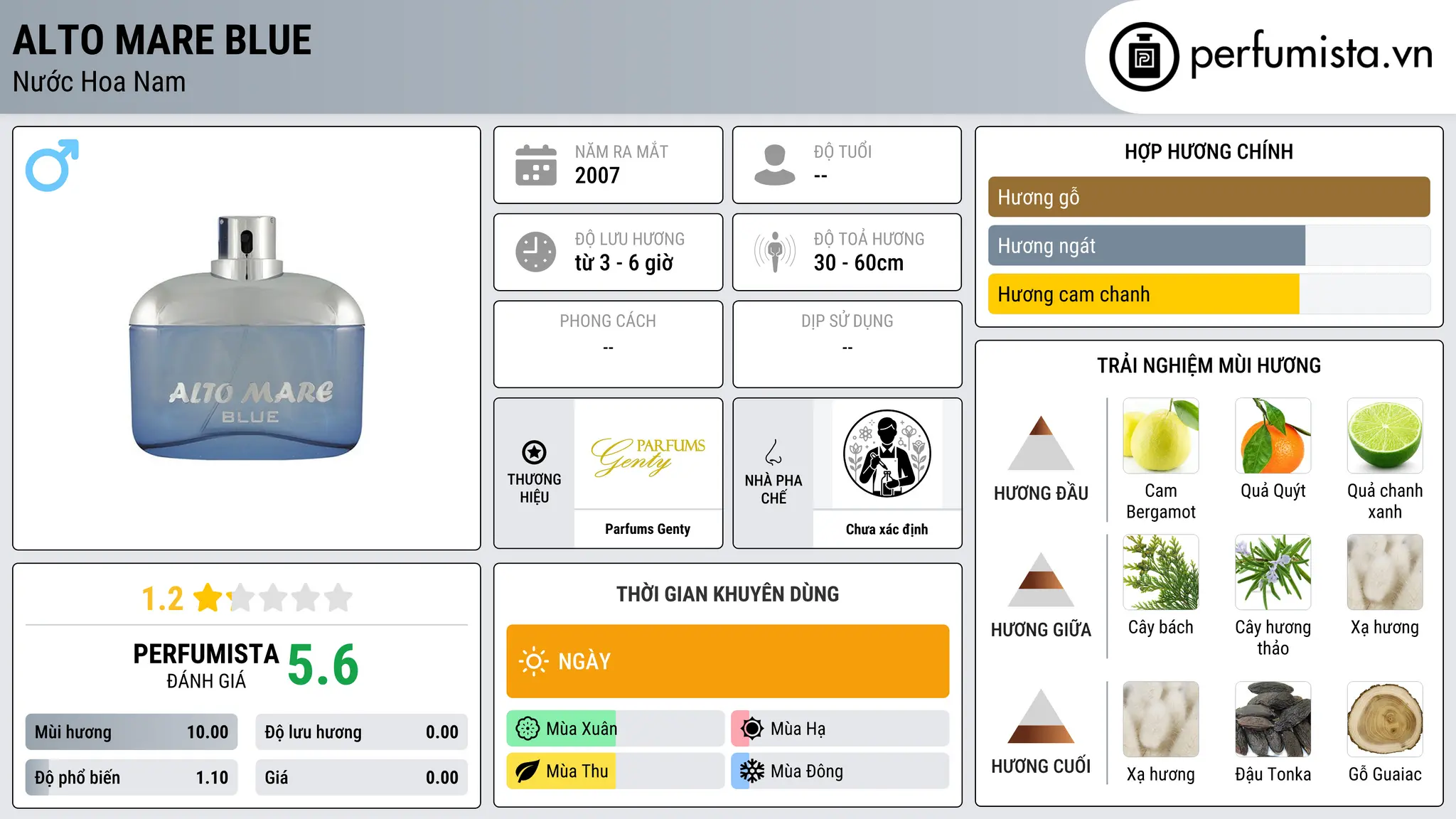Click the Mùa Xuân season bar

616,729
